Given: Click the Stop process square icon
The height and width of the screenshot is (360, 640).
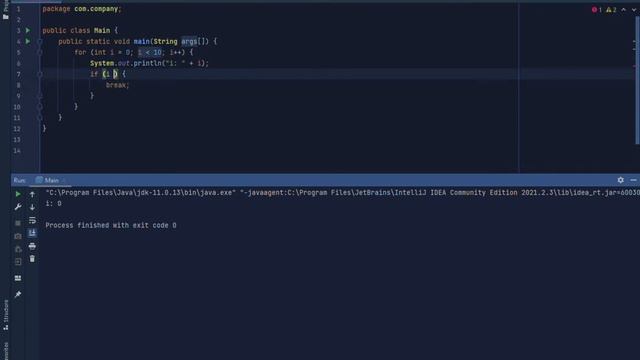Looking at the screenshot, I should 18,223.
